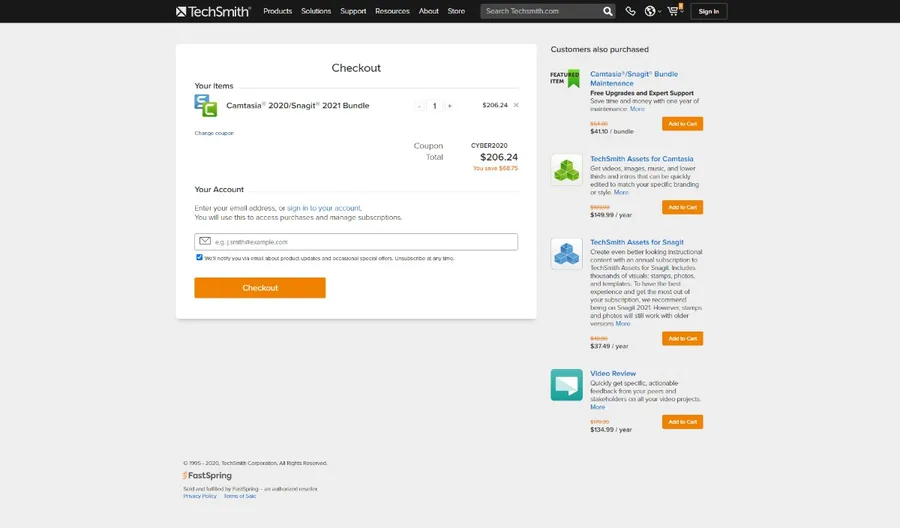Click the orange Checkout button

click(260, 288)
